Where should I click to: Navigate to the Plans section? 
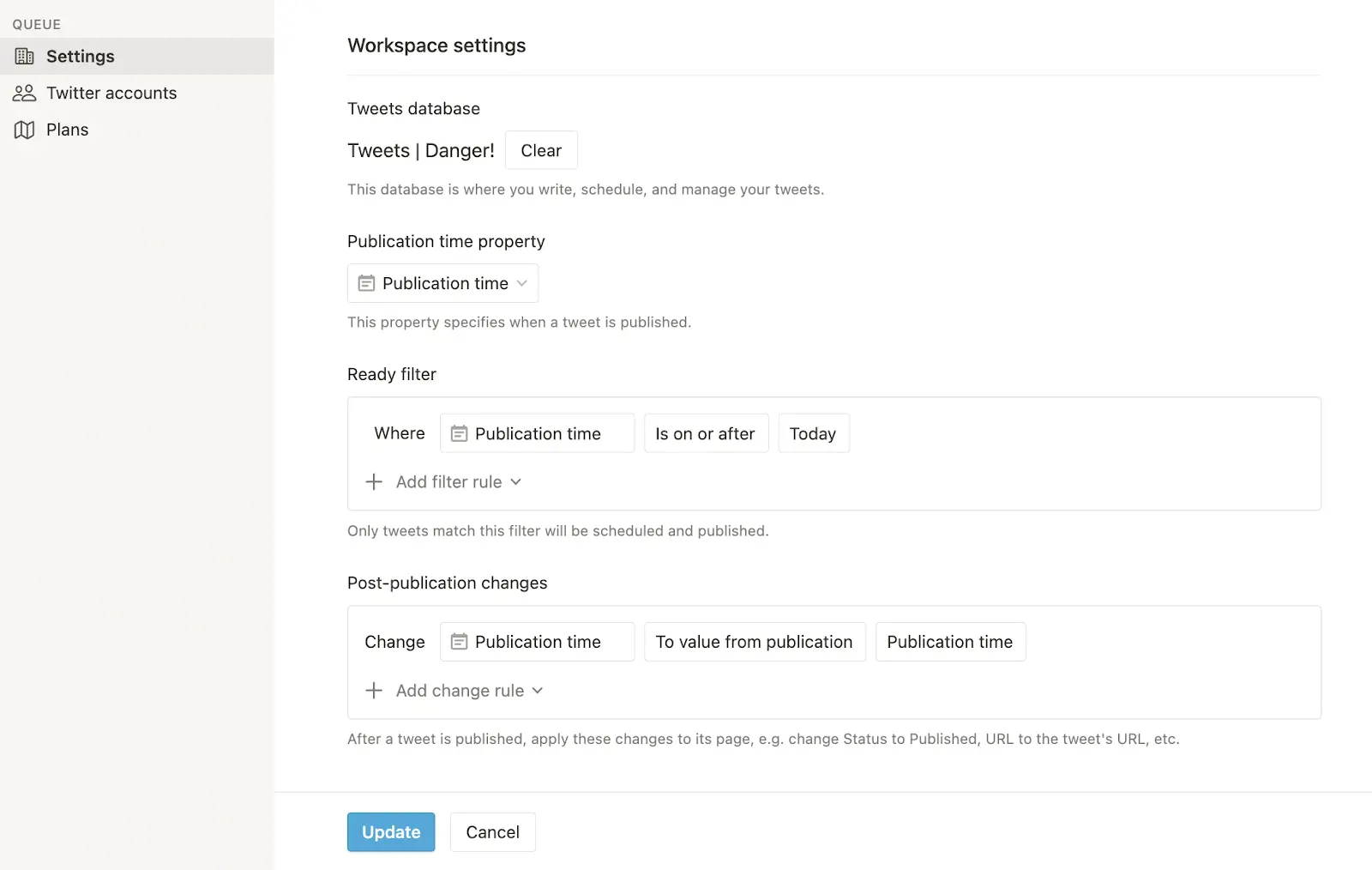[x=67, y=129]
